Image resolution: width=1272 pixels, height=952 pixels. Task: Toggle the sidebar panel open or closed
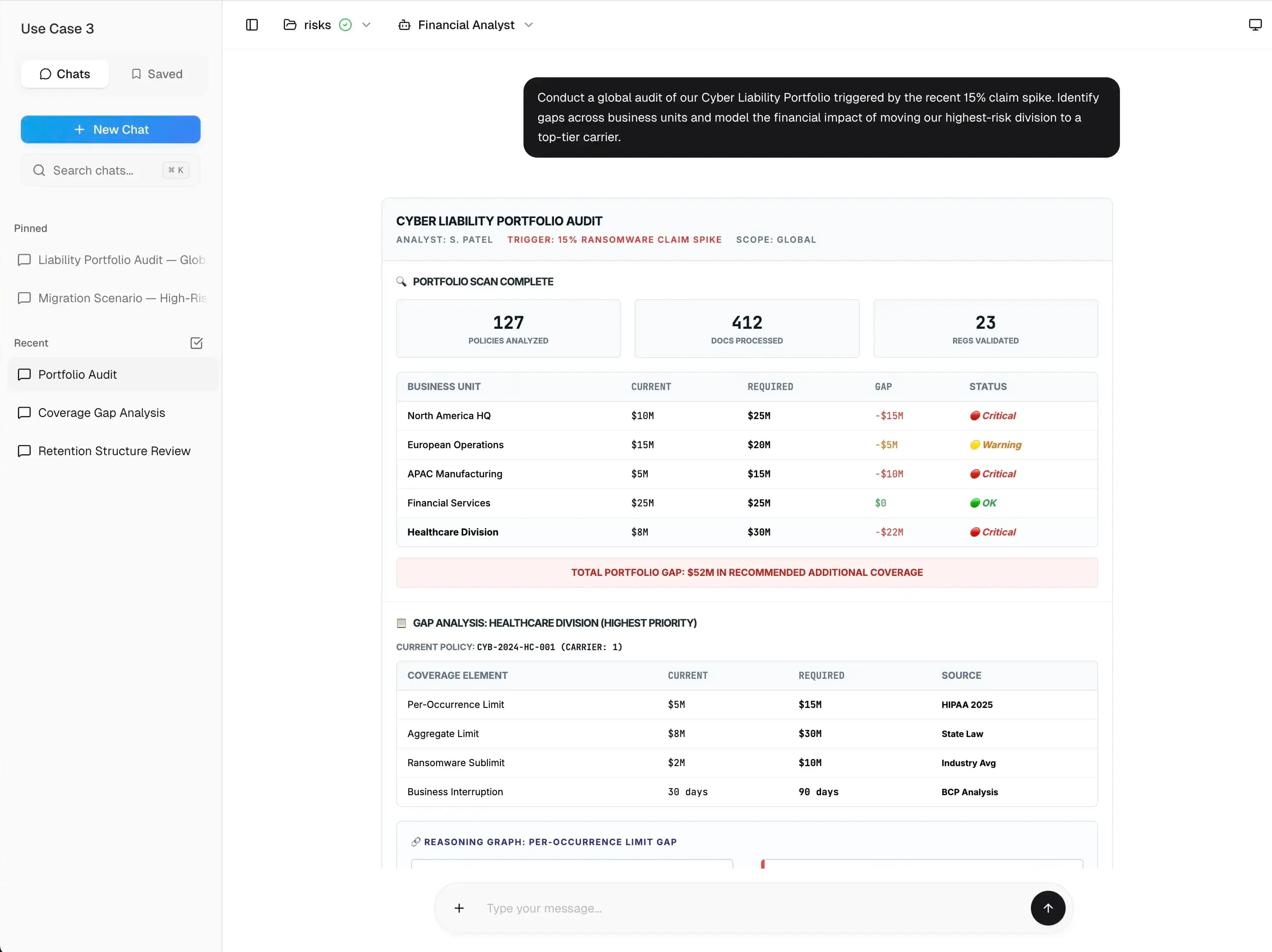[251, 25]
